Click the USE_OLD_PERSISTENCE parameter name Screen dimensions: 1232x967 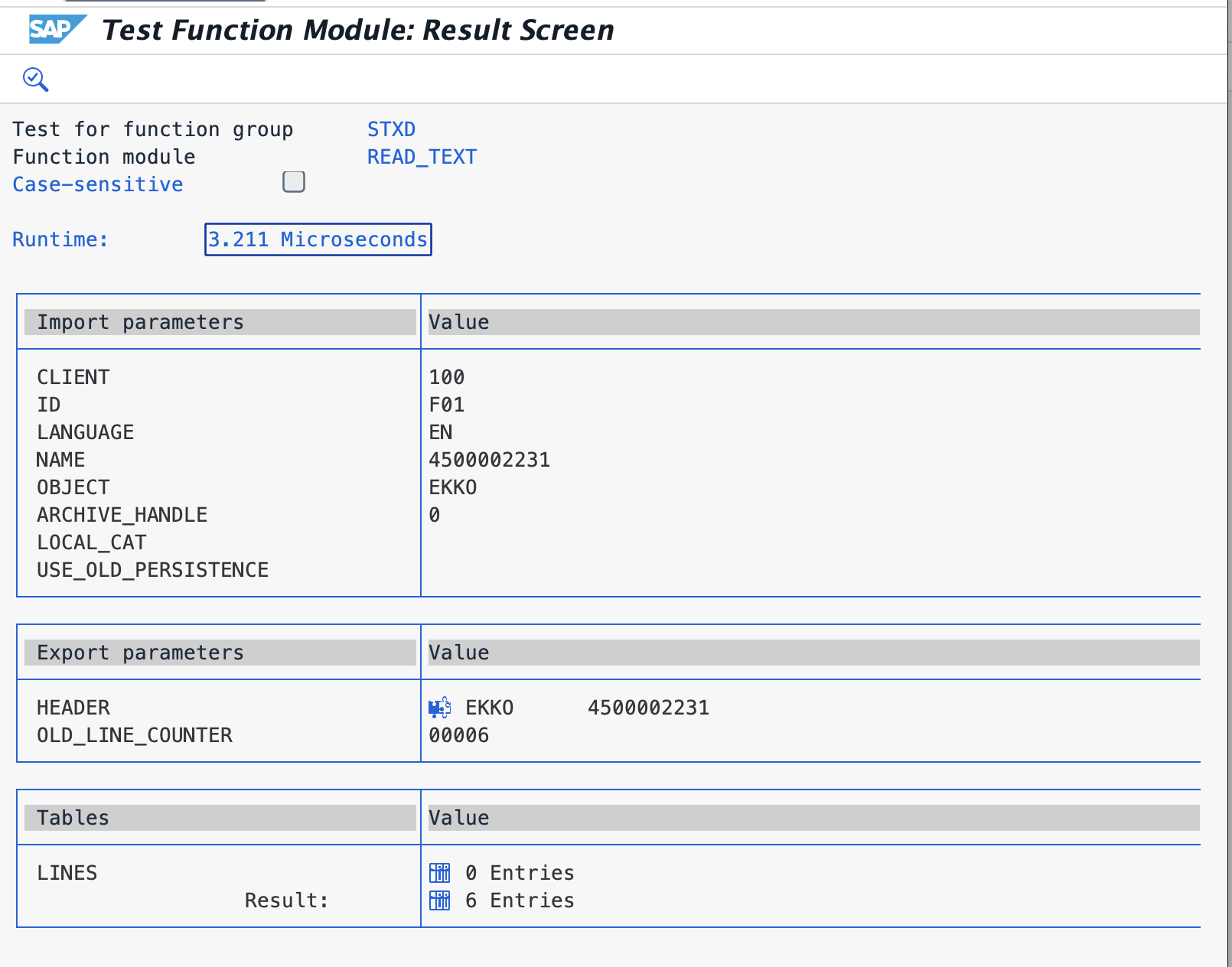coord(153,570)
